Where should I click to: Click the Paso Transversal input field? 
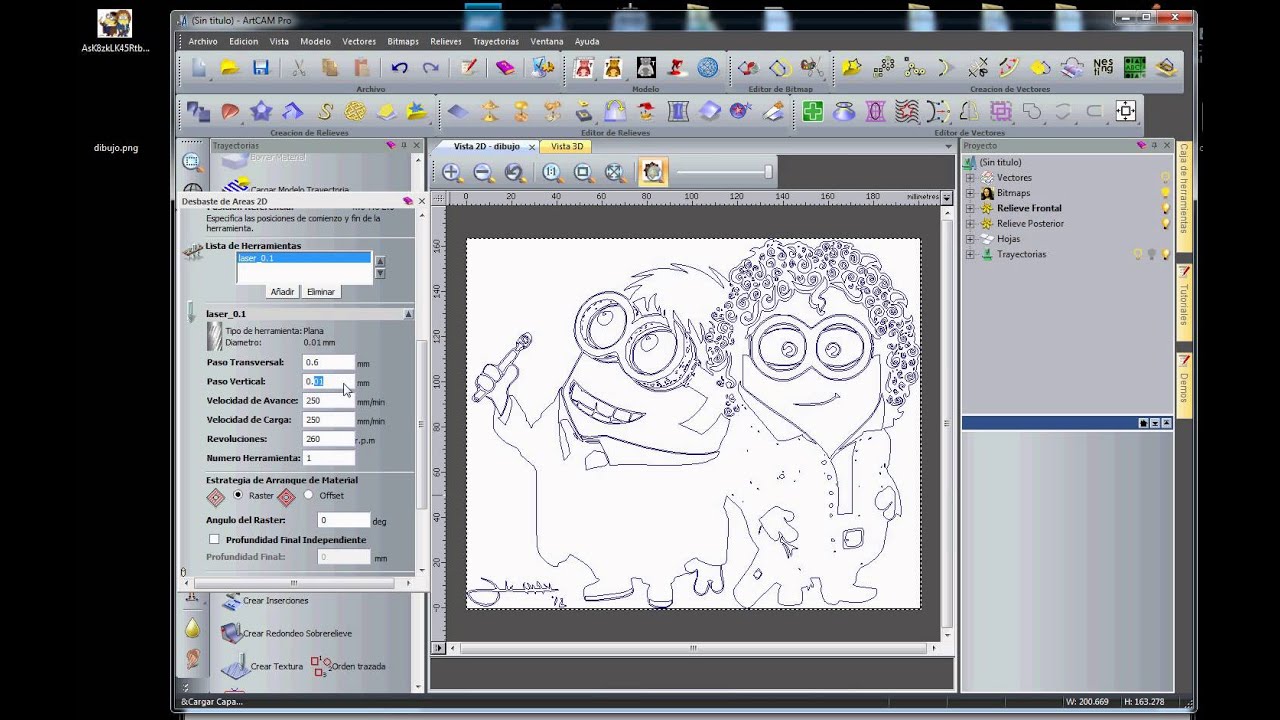coord(328,362)
